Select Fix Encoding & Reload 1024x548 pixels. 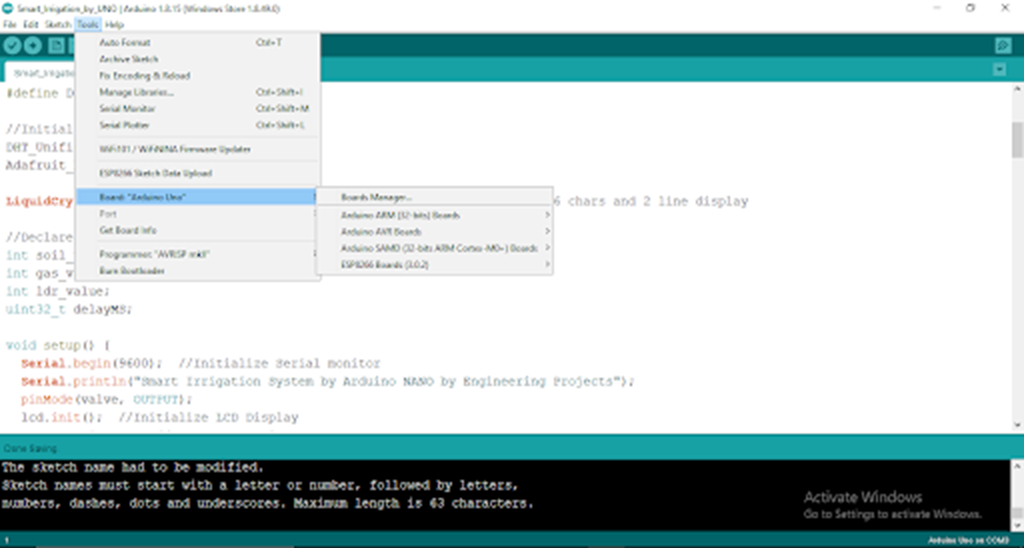tap(197, 76)
